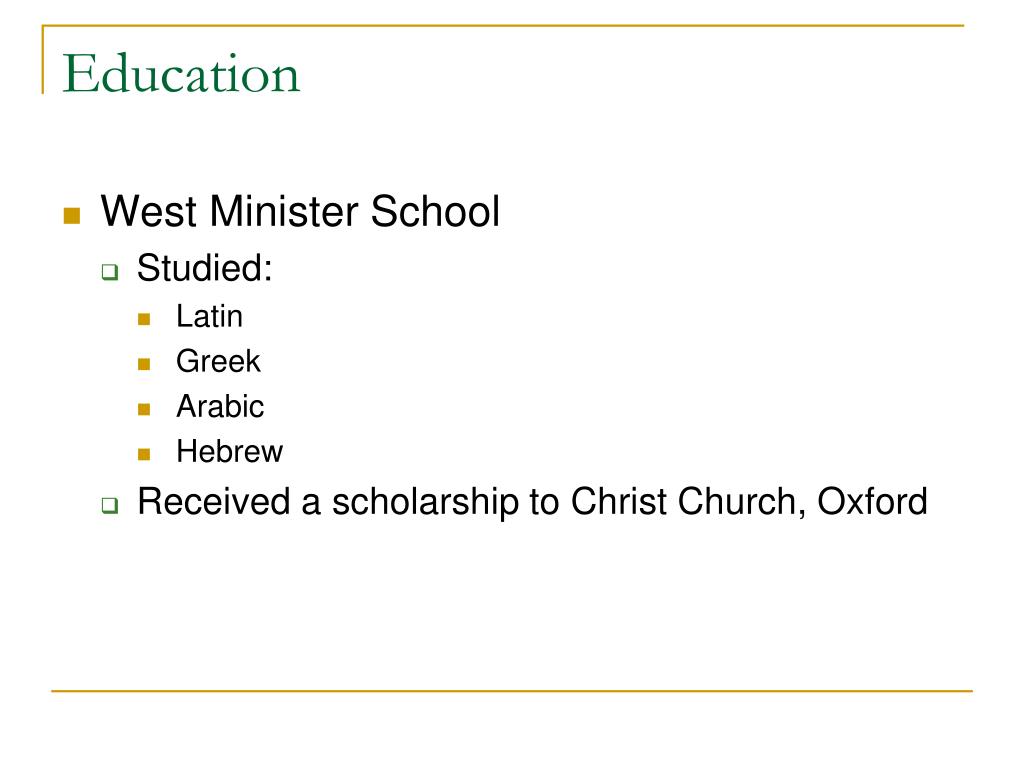Image resolution: width=1024 pixels, height=768 pixels.
Task: Select the word Hebrew
Action: click(230, 451)
